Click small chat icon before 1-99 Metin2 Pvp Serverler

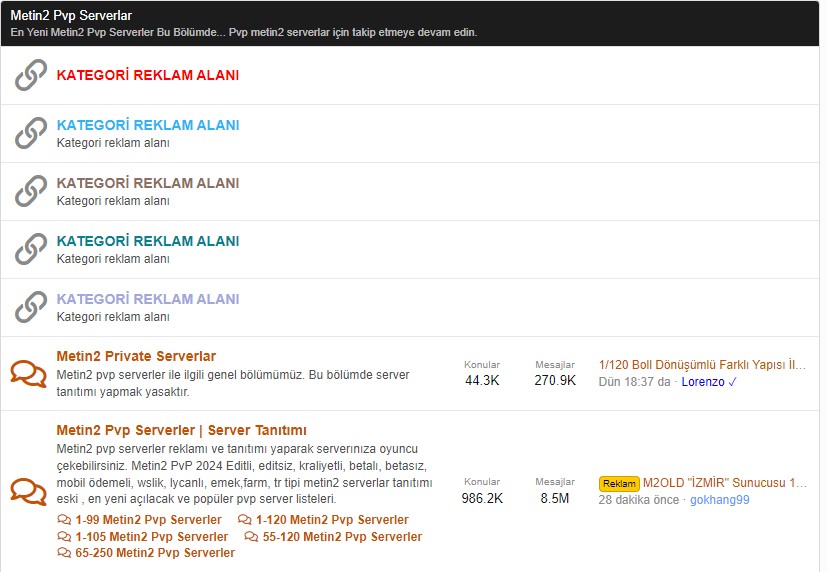64,520
